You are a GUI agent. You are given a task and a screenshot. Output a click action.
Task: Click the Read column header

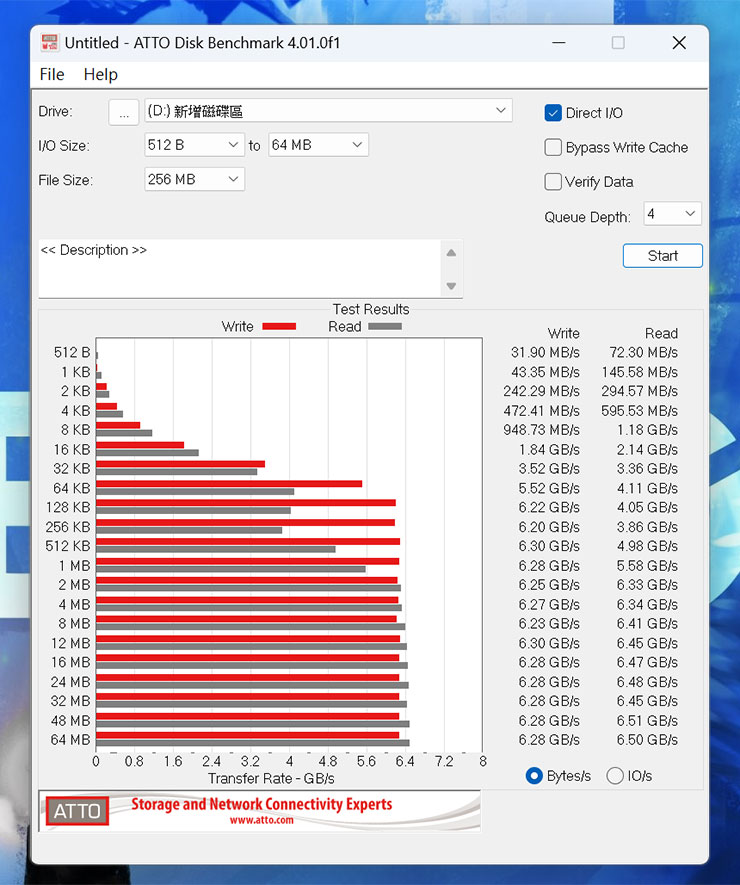pyautogui.click(x=662, y=334)
